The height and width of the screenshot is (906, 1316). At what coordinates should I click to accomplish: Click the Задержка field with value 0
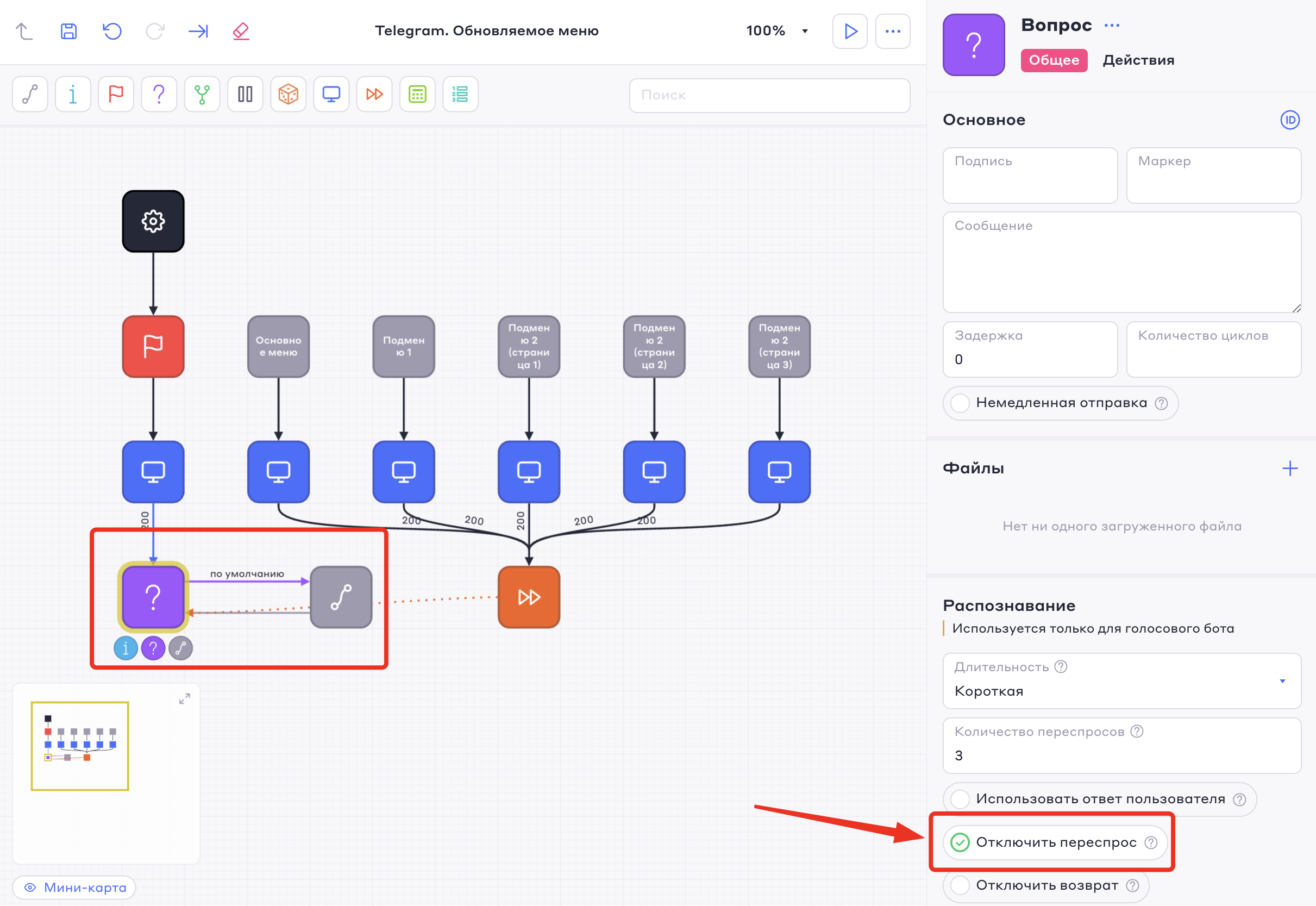1030,349
